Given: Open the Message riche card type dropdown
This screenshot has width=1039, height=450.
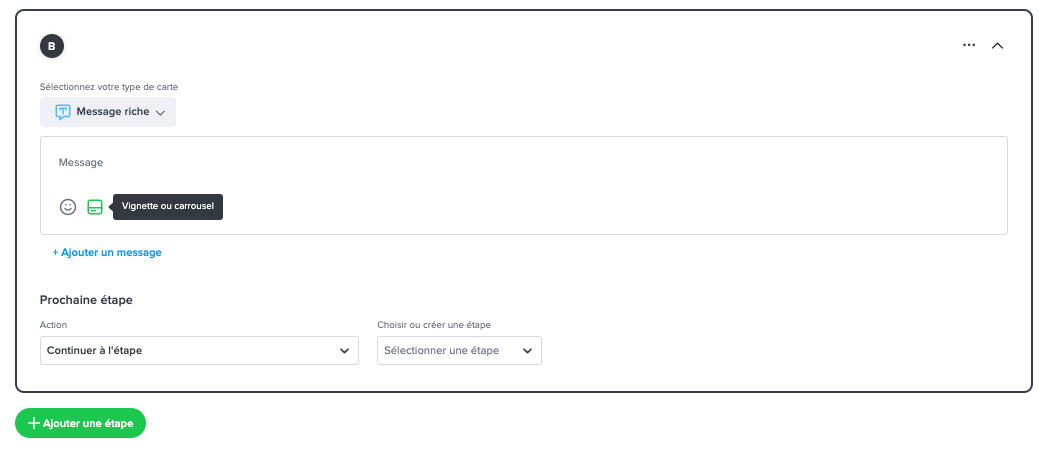Looking at the screenshot, I should click(x=108, y=112).
